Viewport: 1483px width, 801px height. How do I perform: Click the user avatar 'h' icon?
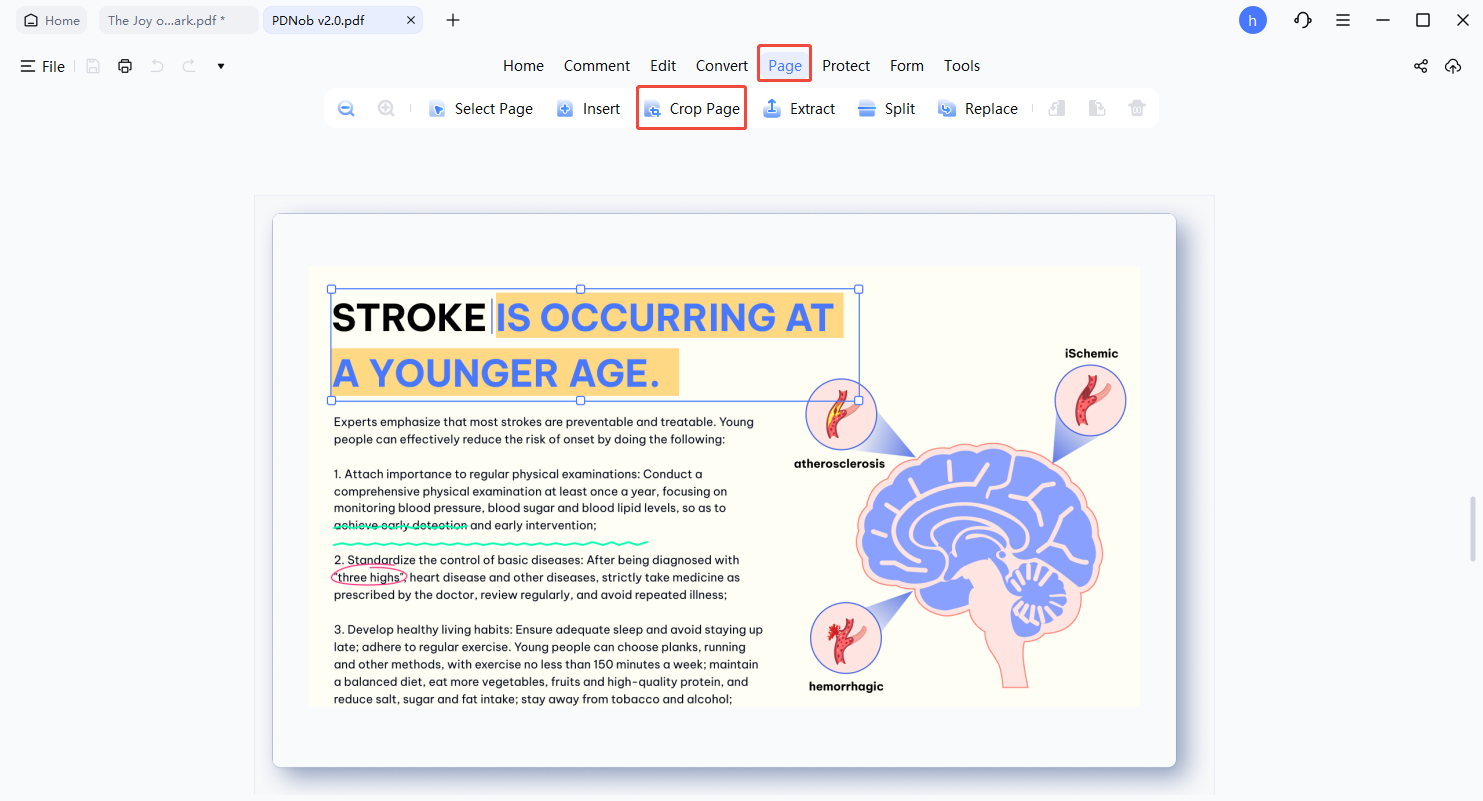pos(1252,20)
